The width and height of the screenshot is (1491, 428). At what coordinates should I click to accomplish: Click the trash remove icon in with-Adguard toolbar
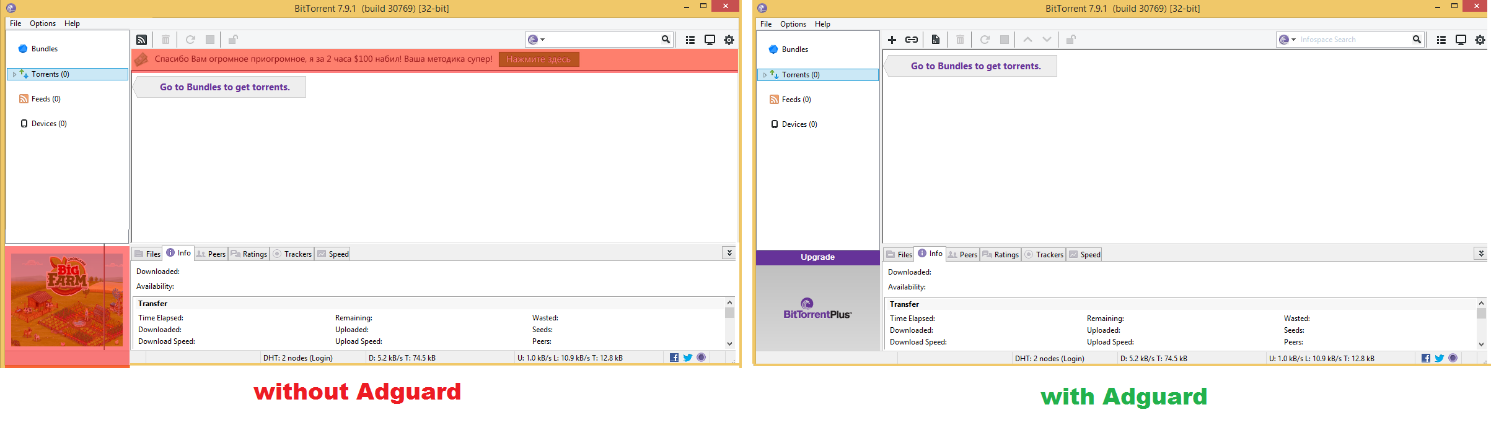coord(960,40)
